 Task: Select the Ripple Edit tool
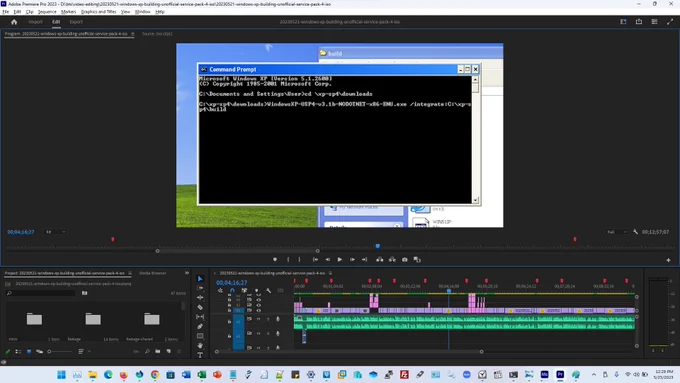coord(200,298)
